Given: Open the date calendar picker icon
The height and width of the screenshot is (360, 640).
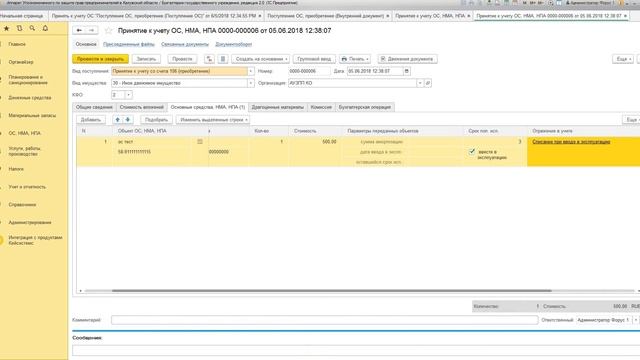Looking at the screenshot, I should pos(407,71).
